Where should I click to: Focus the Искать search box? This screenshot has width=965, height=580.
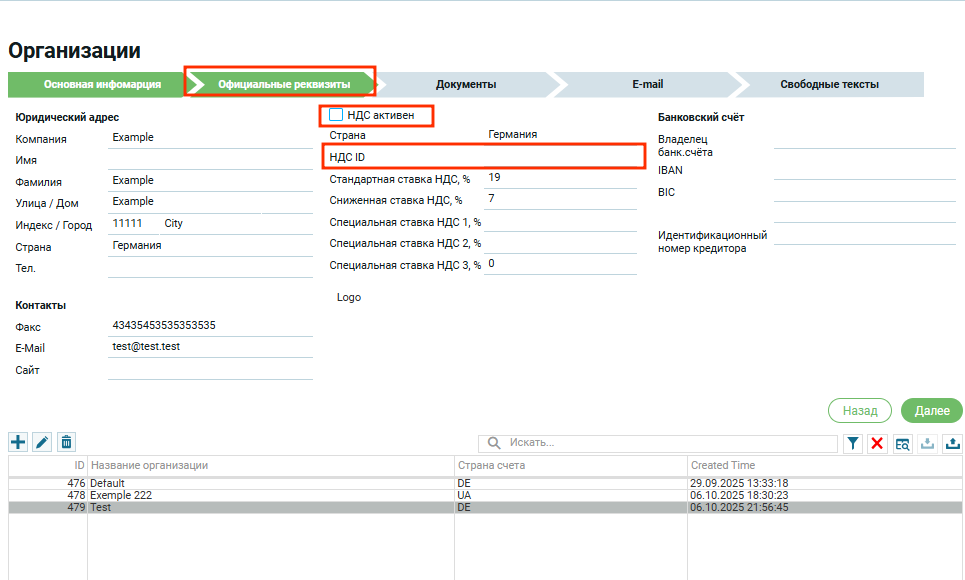(x=670, y=443)
